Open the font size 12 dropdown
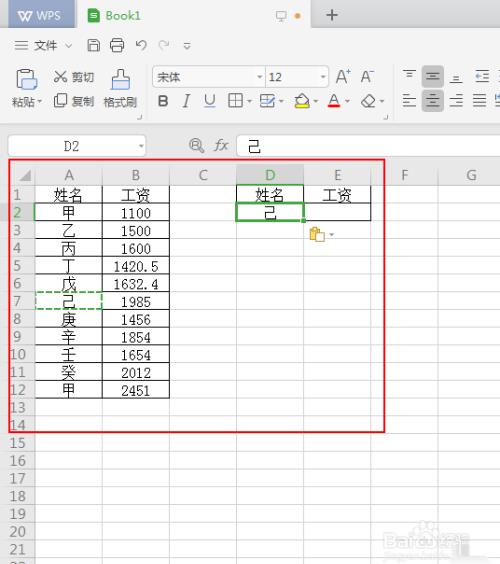The image size is (500, 564). pos(323,77)
